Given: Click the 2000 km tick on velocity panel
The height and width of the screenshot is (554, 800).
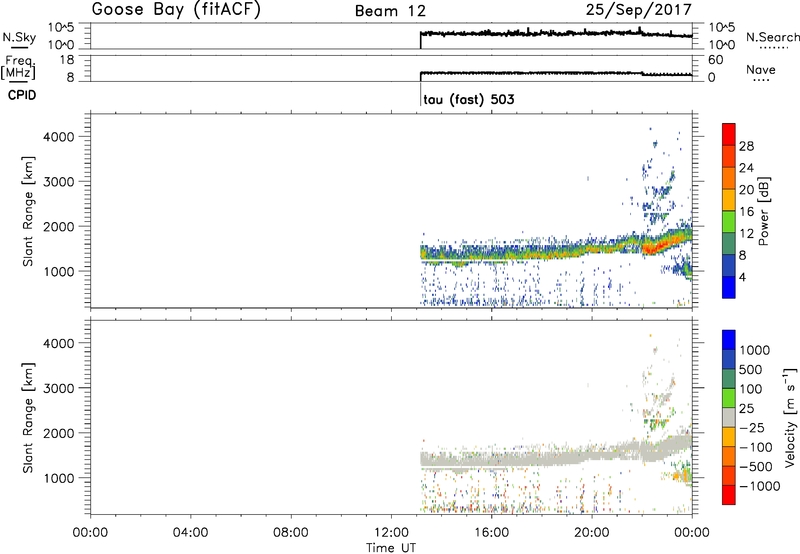Looking at the screenshot, I should [x=59, y=433].
